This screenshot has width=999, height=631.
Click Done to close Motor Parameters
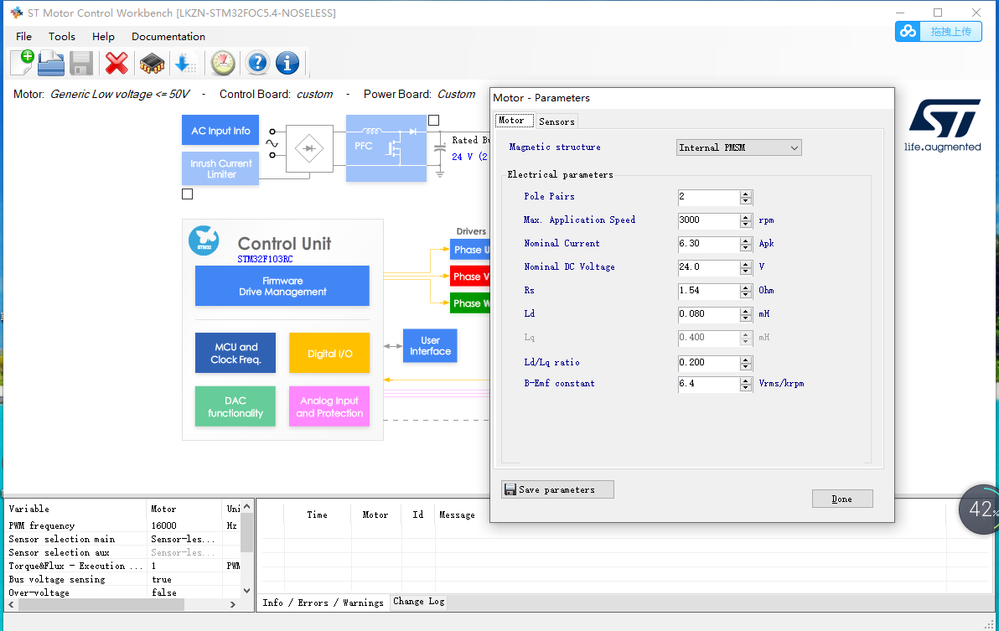point(842,498)
